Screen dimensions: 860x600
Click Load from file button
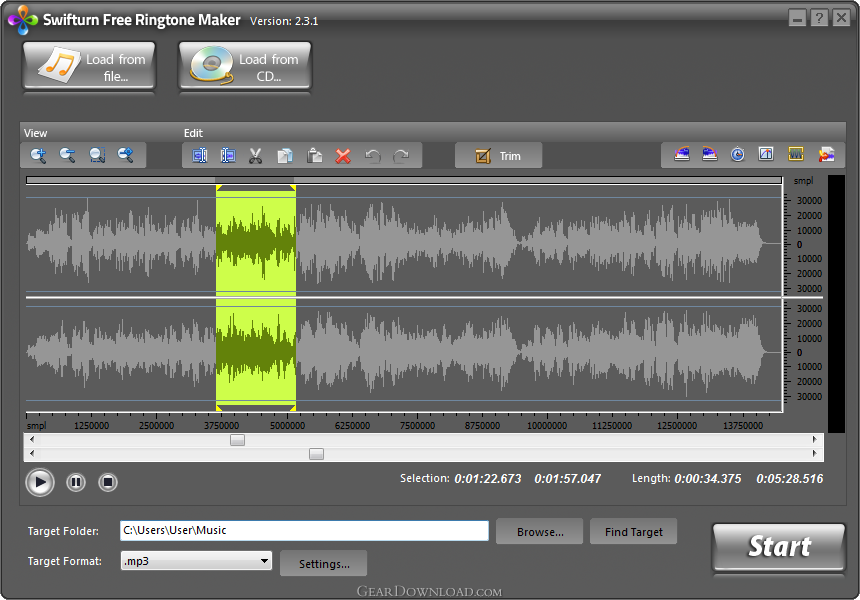tap(89, 67)
